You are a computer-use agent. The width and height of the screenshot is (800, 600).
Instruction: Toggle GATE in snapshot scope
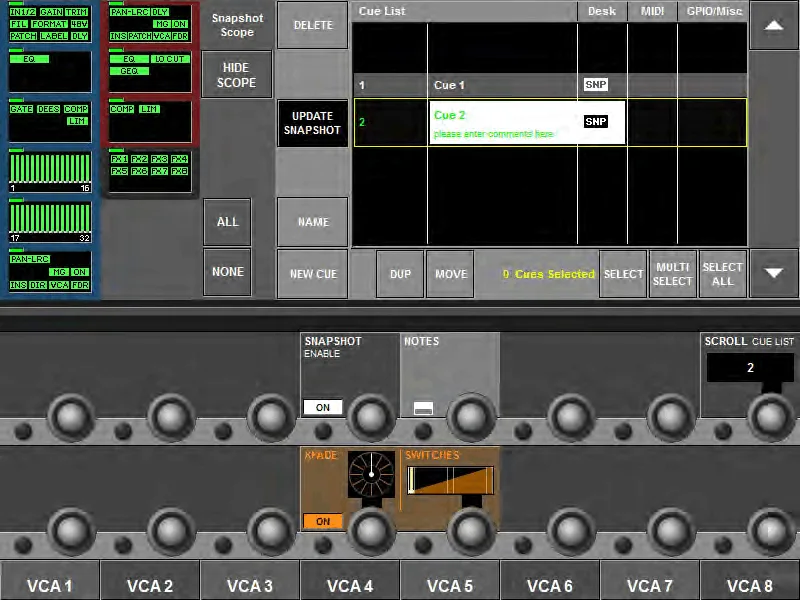[x=21, y=109]
